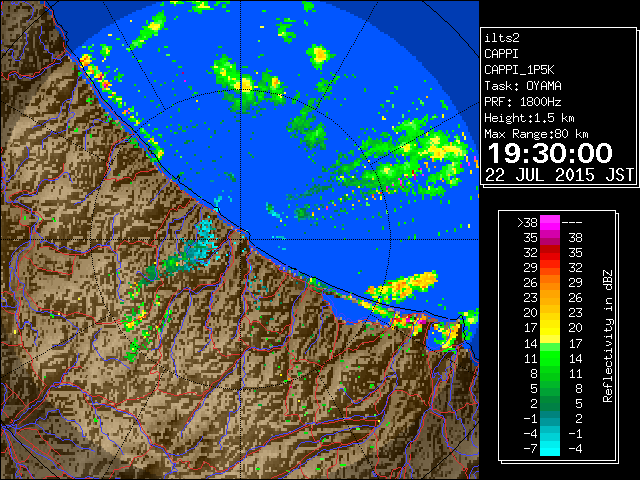Viewport: 640px width, 480px height.
Task: Click the 'Reflectivity in dBZ' legend title
Action: point(608,336)
